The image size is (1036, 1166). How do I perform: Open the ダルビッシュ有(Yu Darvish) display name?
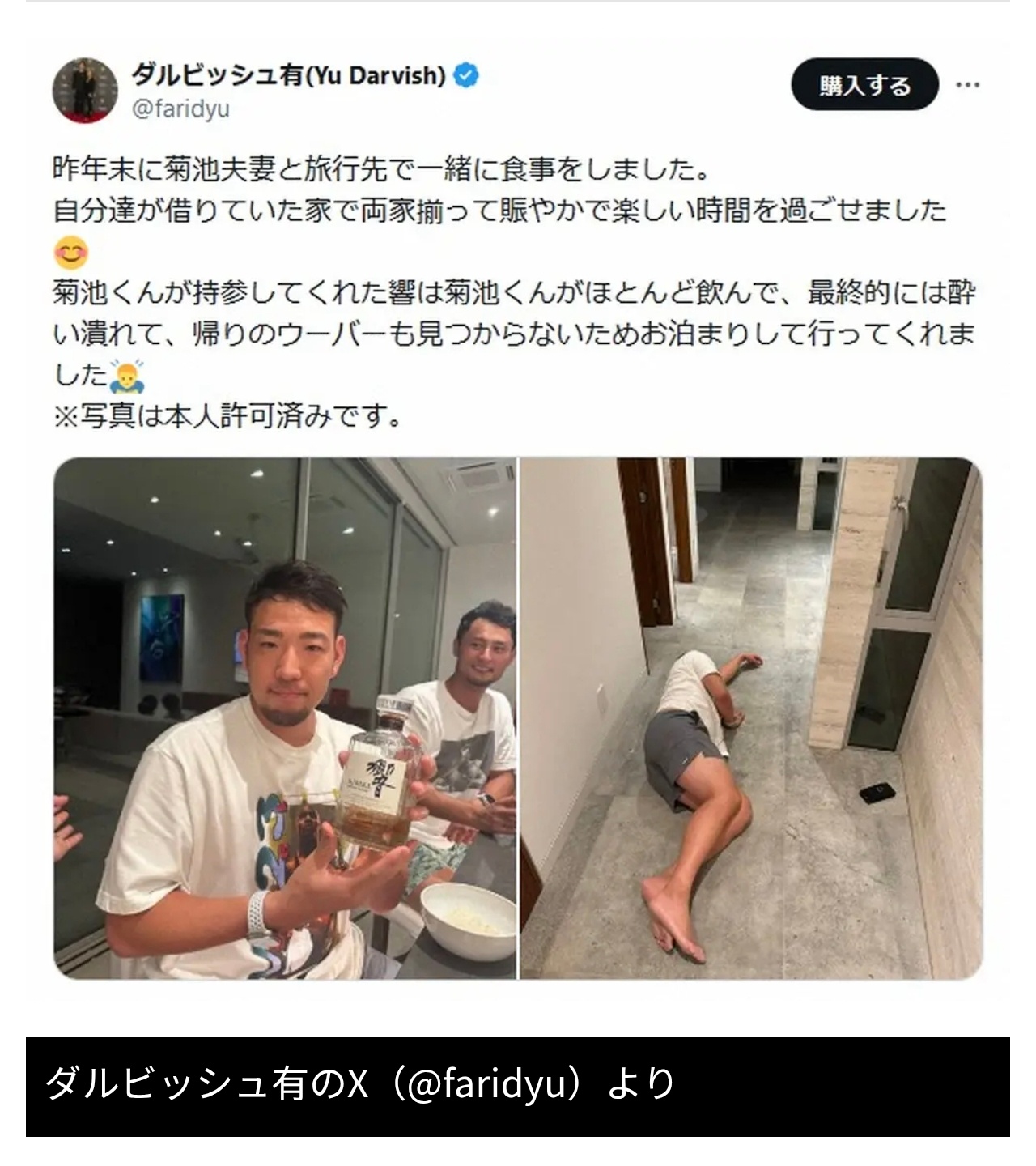click(x=289, y=75)
